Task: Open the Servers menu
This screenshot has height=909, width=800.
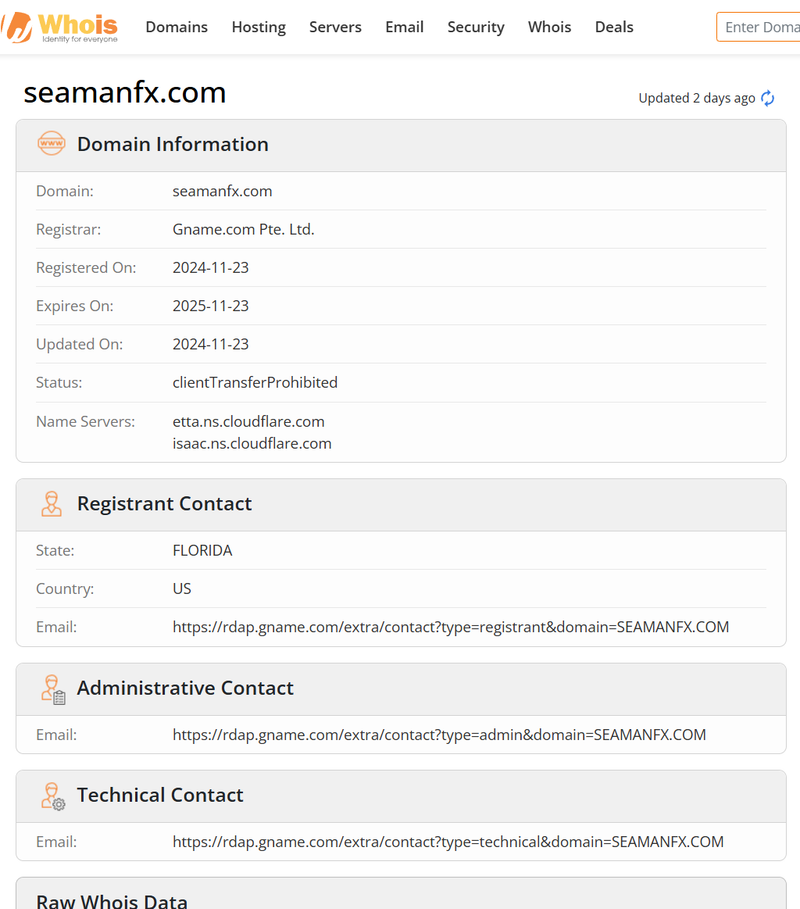Action: (x=335, y=27)
